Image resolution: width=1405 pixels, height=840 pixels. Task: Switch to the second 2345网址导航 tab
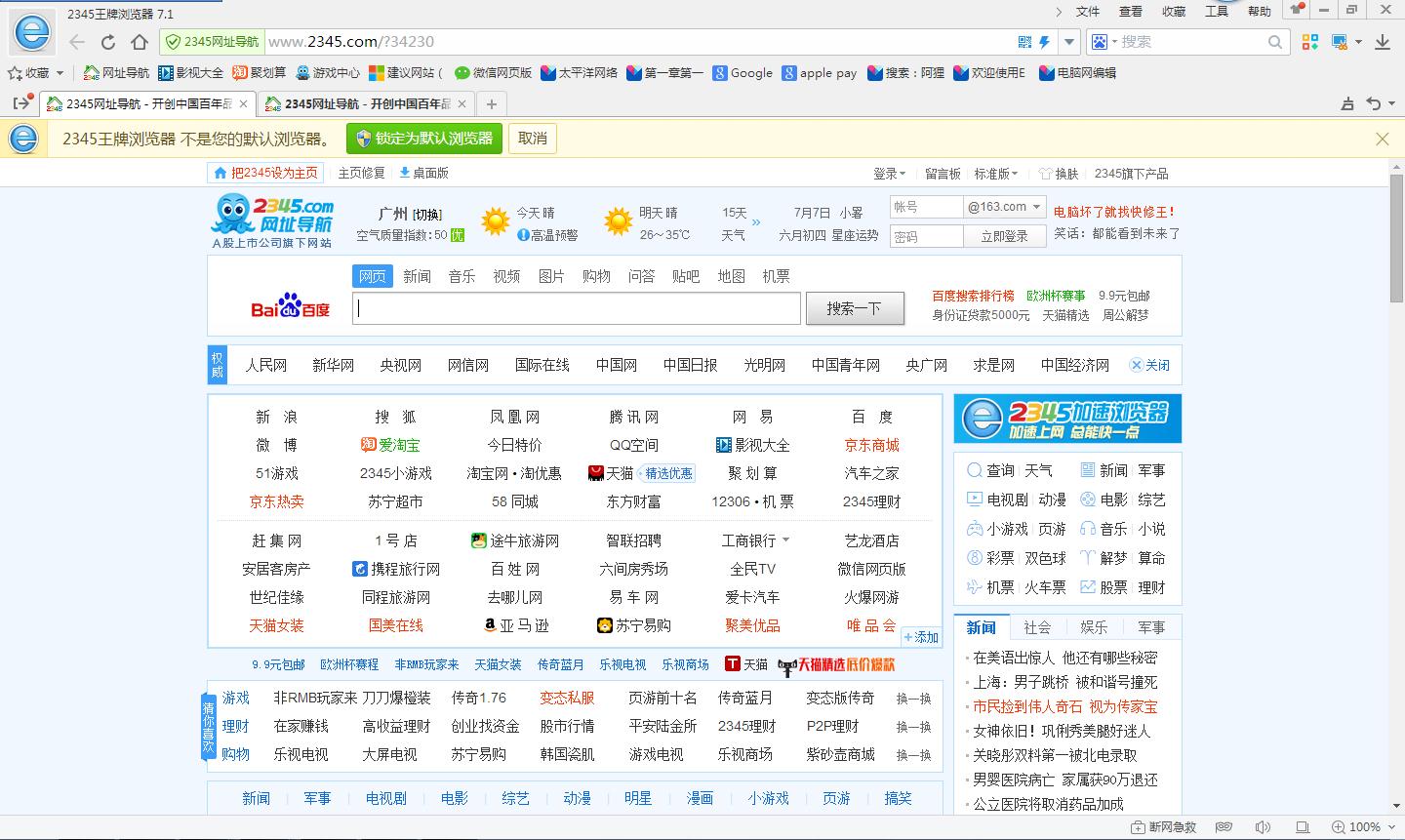[366, 103]
